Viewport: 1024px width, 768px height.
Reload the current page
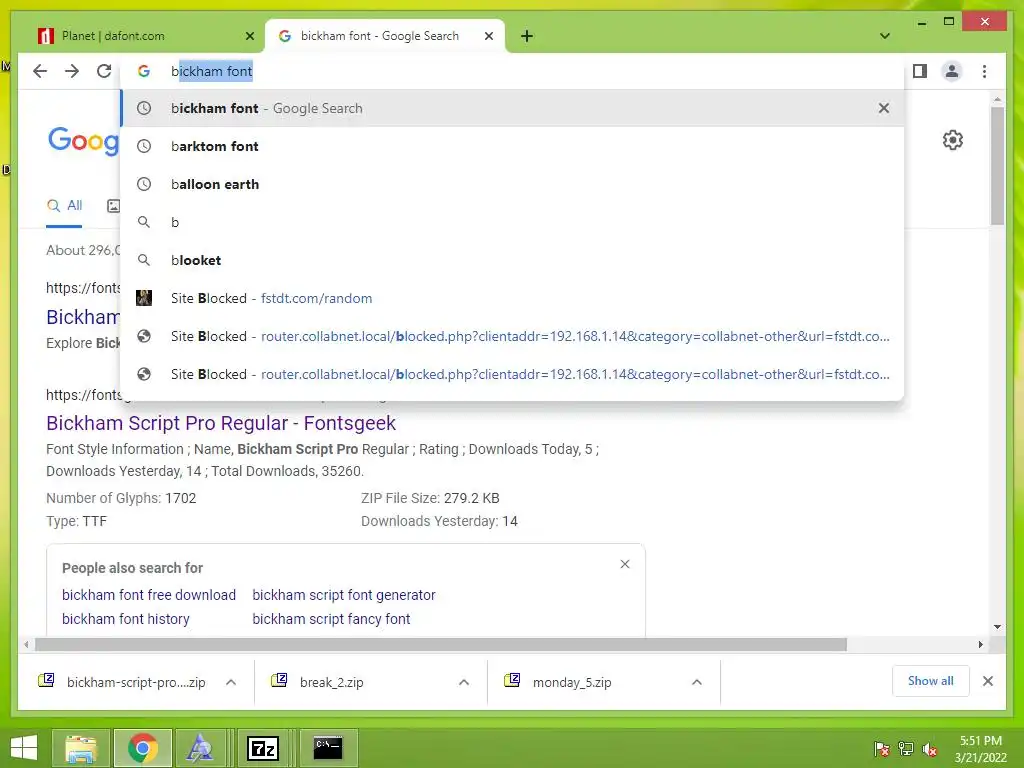pos(104,71)
